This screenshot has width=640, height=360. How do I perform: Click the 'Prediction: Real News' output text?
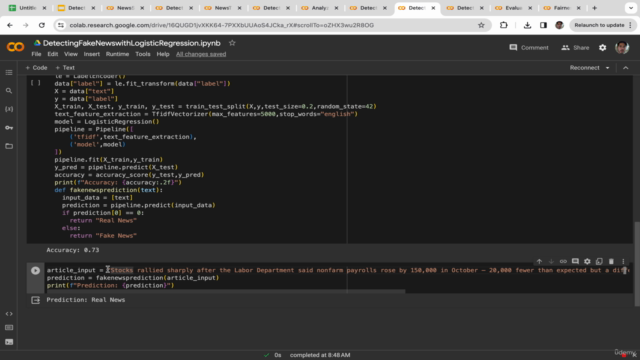click(x=86, y=300)
